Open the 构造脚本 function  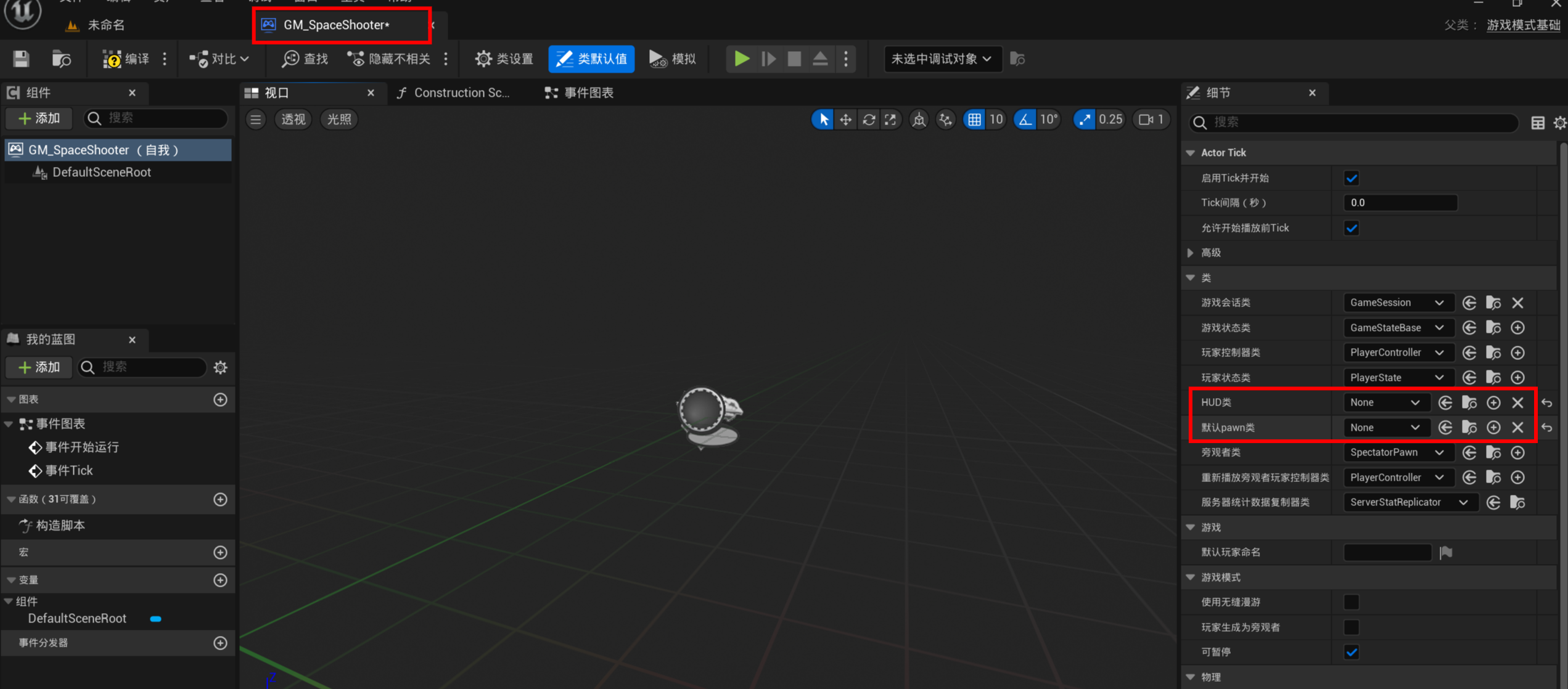pyautogui.click(x=53, y=526)
